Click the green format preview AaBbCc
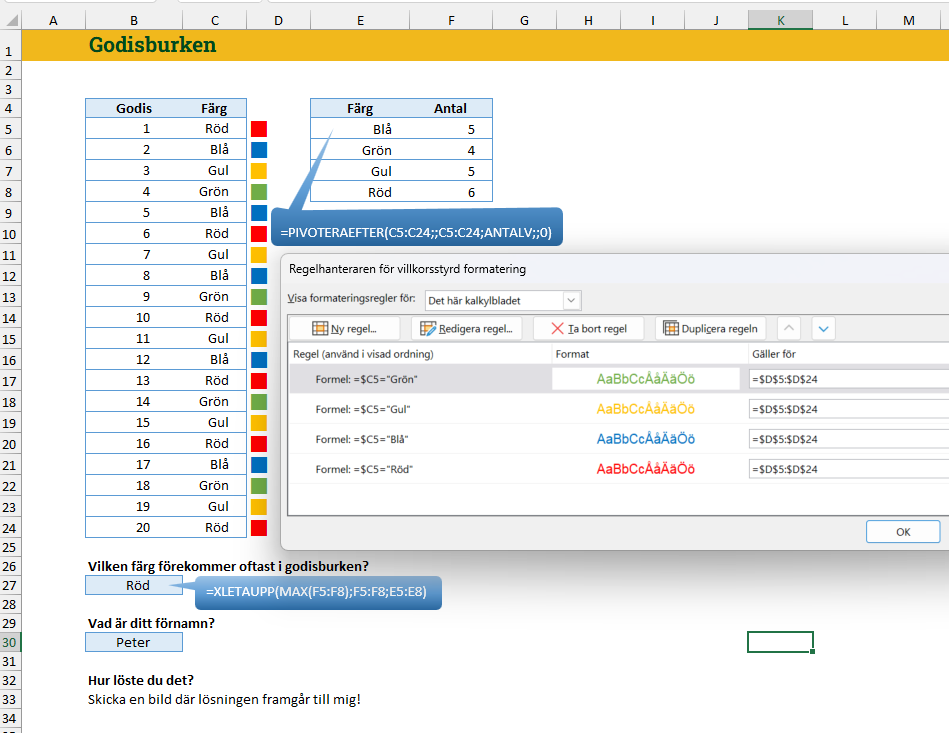The image size is (949, 733). (x=645, y=379)
